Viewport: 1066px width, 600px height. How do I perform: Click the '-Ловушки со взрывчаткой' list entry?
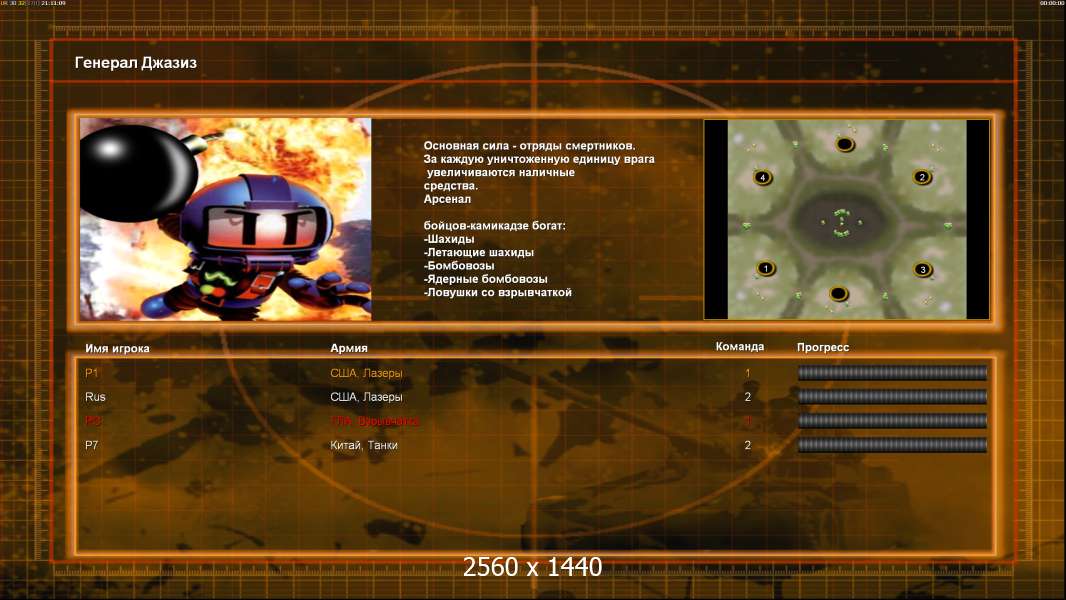click(498, 292)
